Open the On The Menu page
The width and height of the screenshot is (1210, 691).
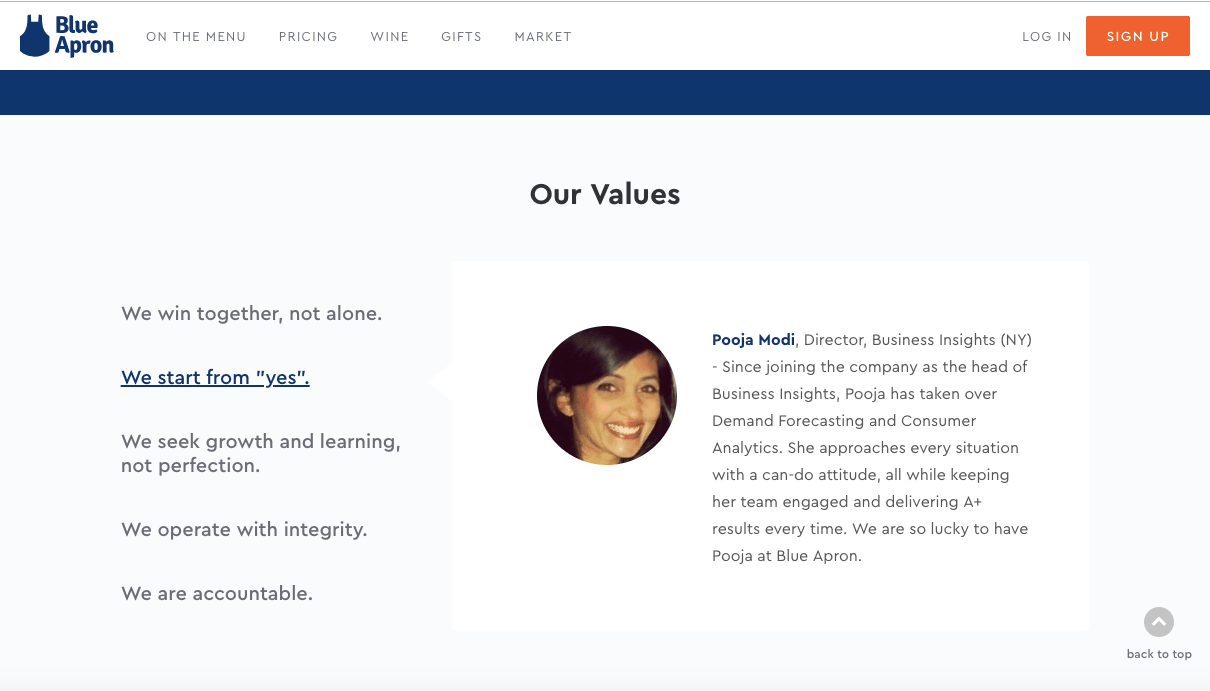[x=196, y=37]
